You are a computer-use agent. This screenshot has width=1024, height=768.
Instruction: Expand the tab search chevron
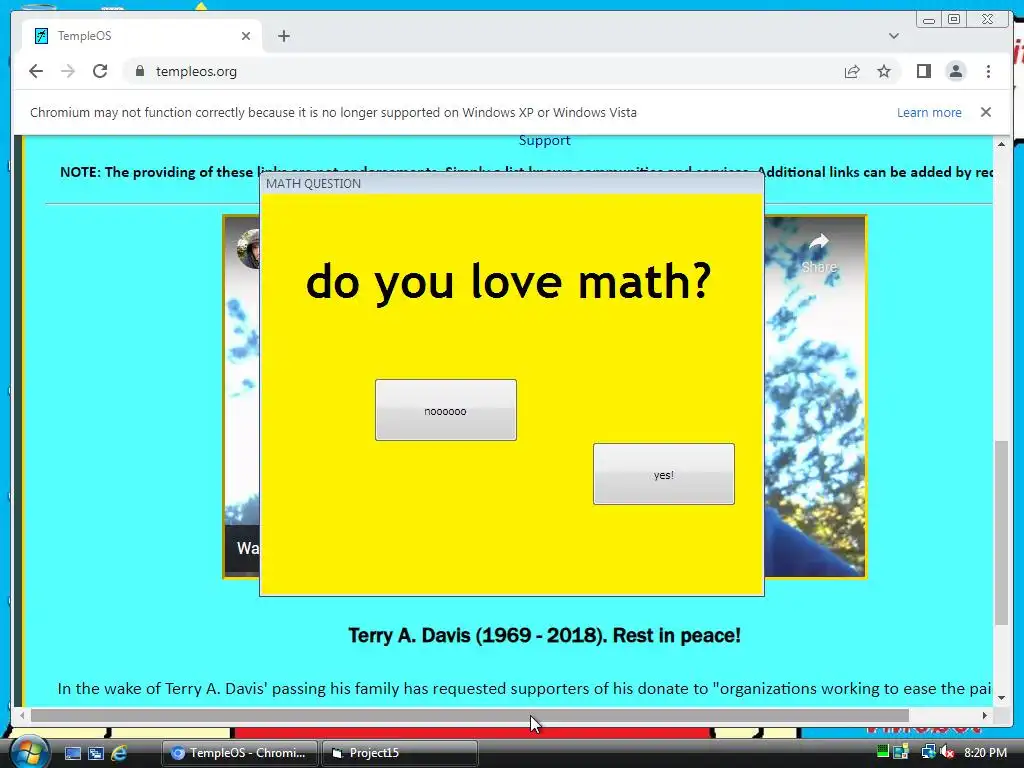point(893,36)
